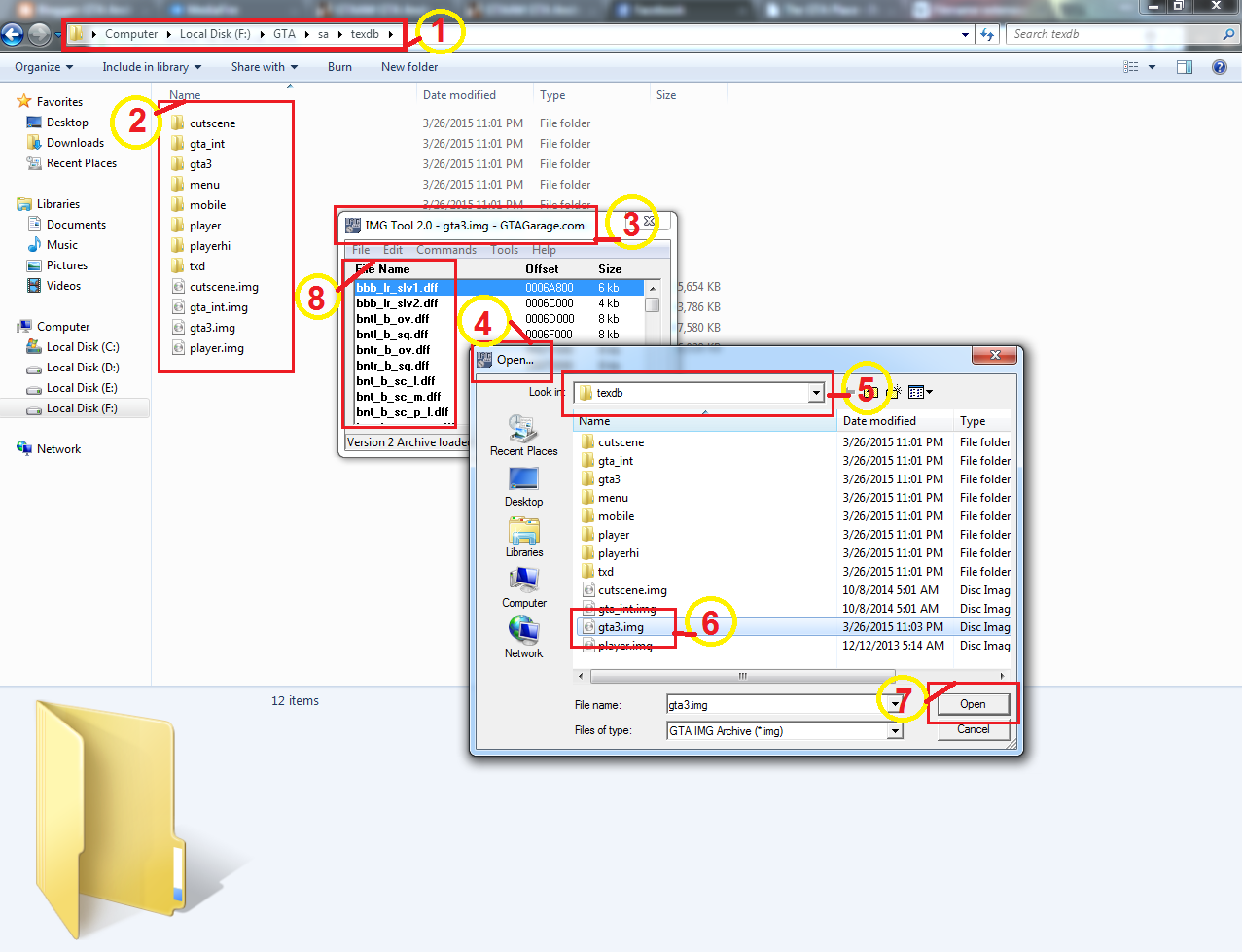Select Music library in sidebar

[61, 245]
